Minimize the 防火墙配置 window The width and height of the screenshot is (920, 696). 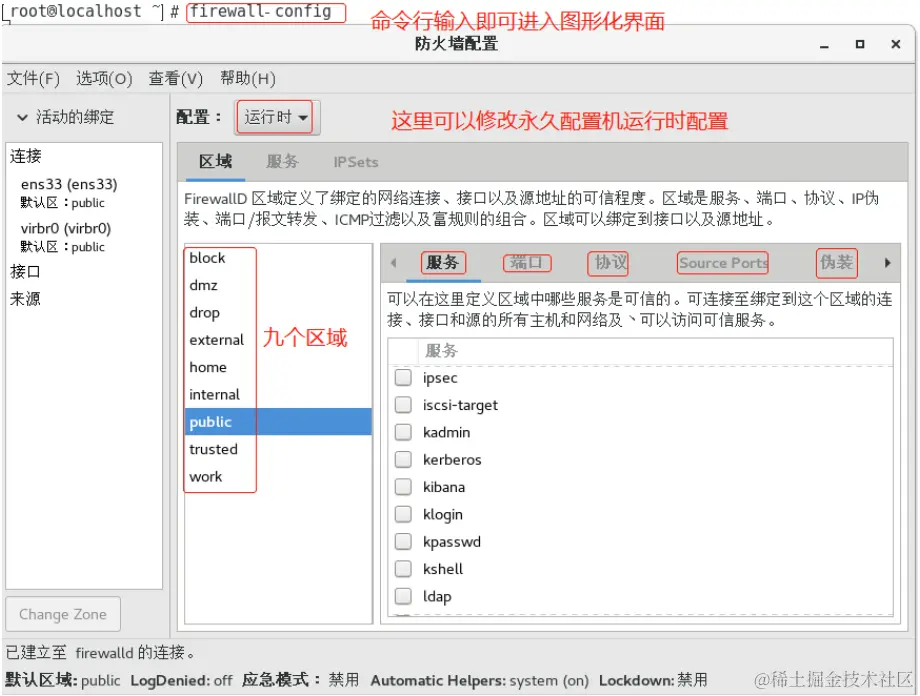click(824, 45)
